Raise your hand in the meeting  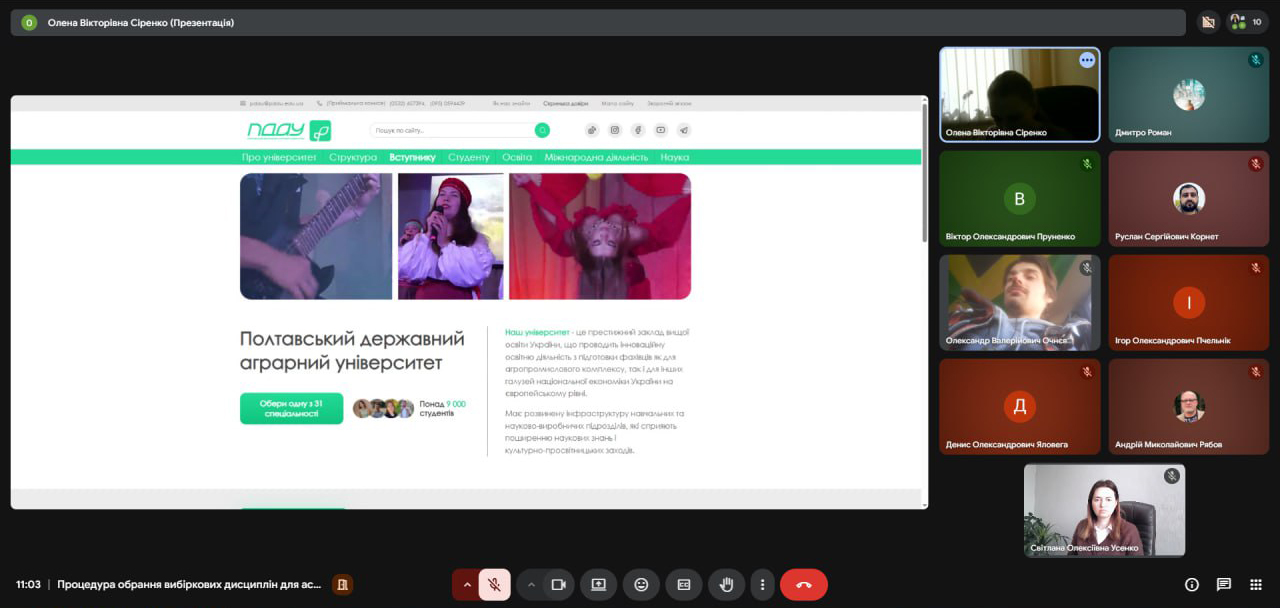point(727,584)
